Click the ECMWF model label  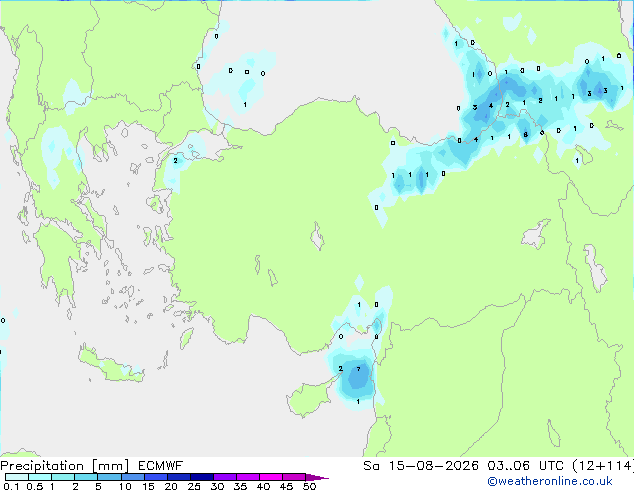(161, 466)
